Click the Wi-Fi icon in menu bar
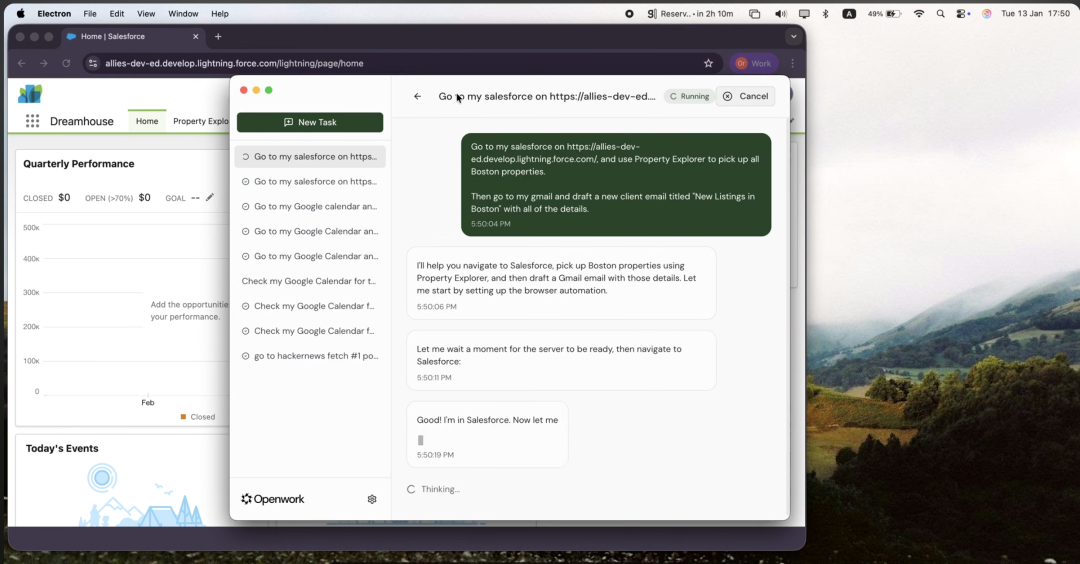 pos(919,14)
